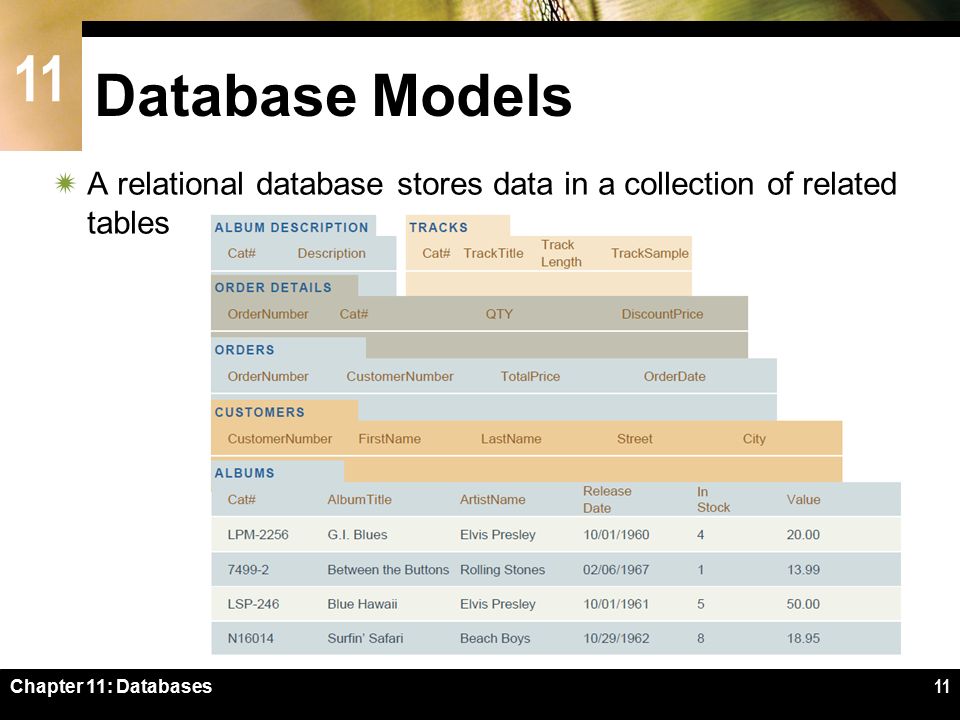Click "OrderNumber" in the ORDER DETAILS table
This screenshot has width=960, height=720.
(268, 314)
